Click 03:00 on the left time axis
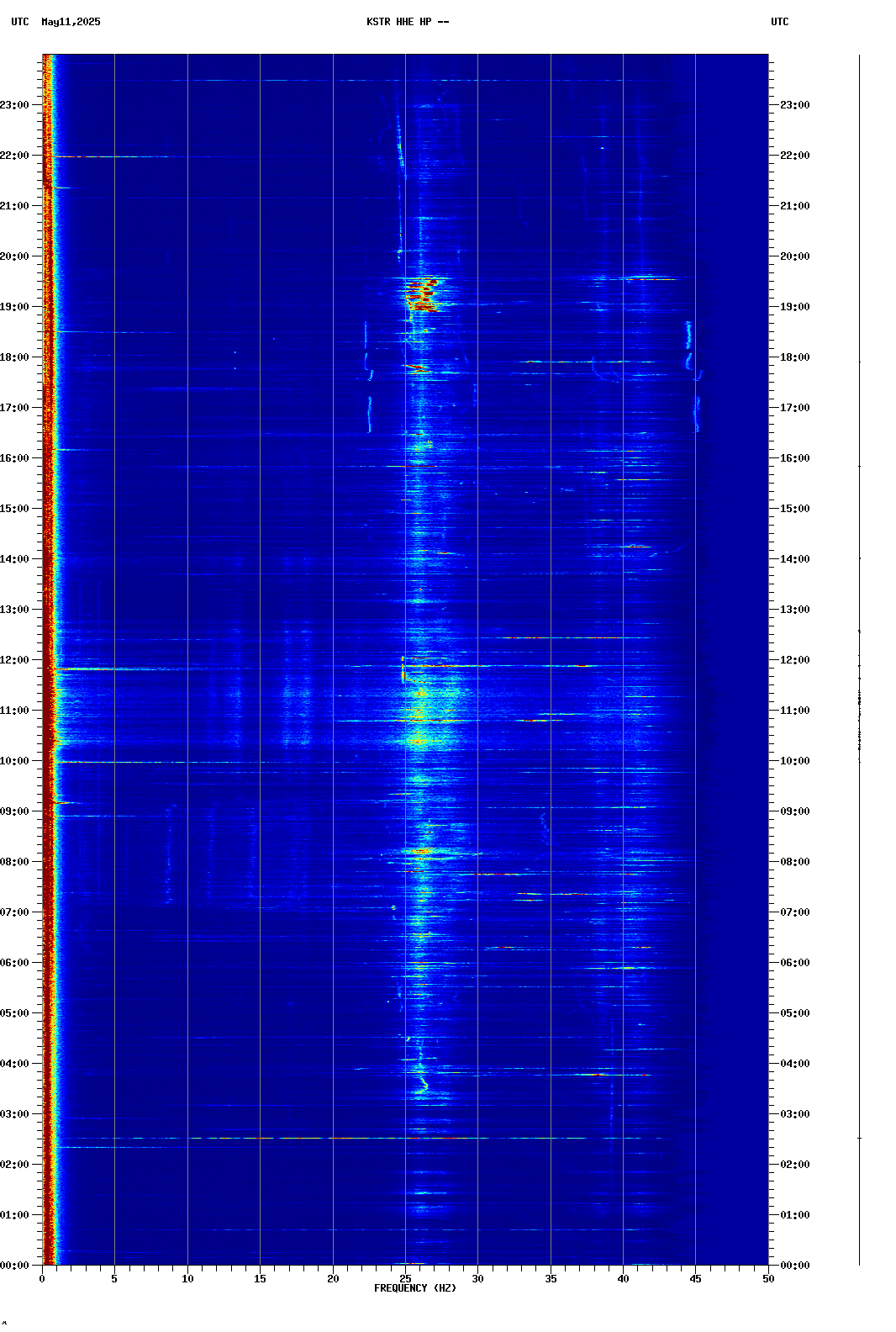The image size is (896, 1332). point(14,1114)
